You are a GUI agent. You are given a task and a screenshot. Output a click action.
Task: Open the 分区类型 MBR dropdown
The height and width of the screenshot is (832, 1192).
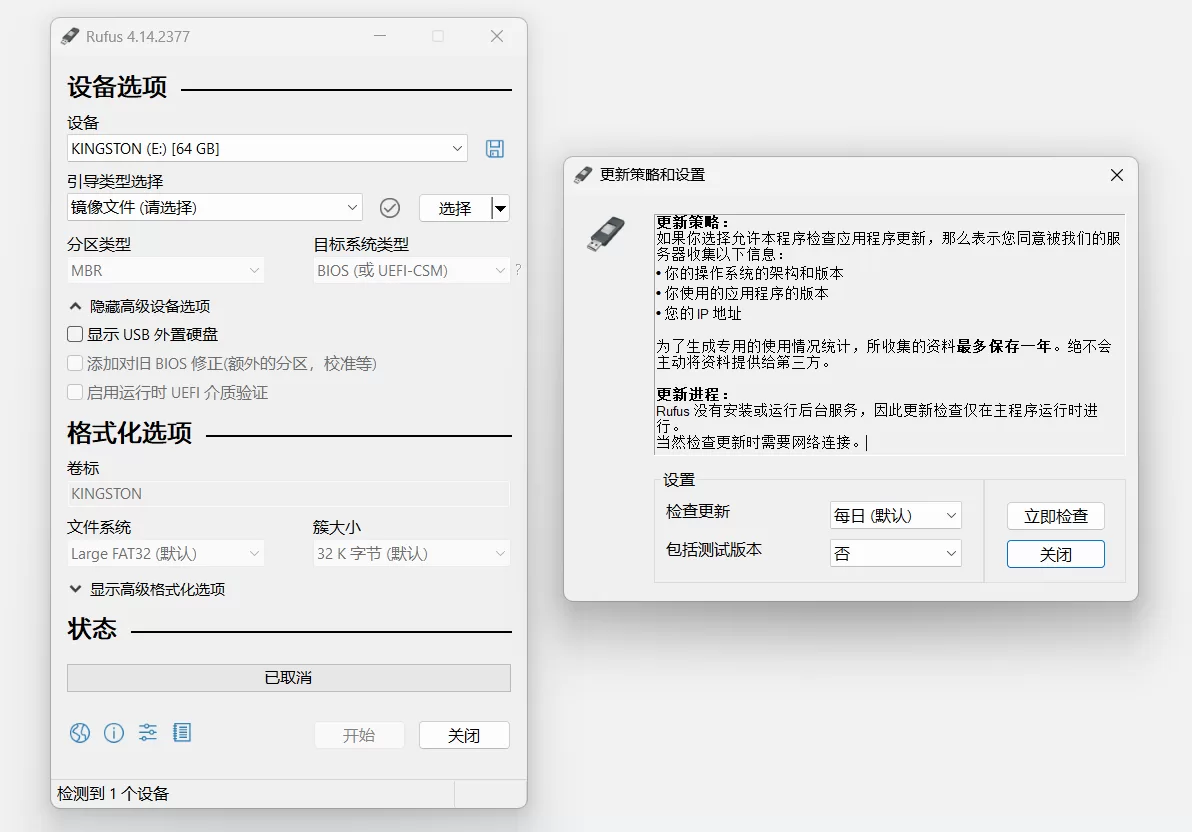click(165, 270)
